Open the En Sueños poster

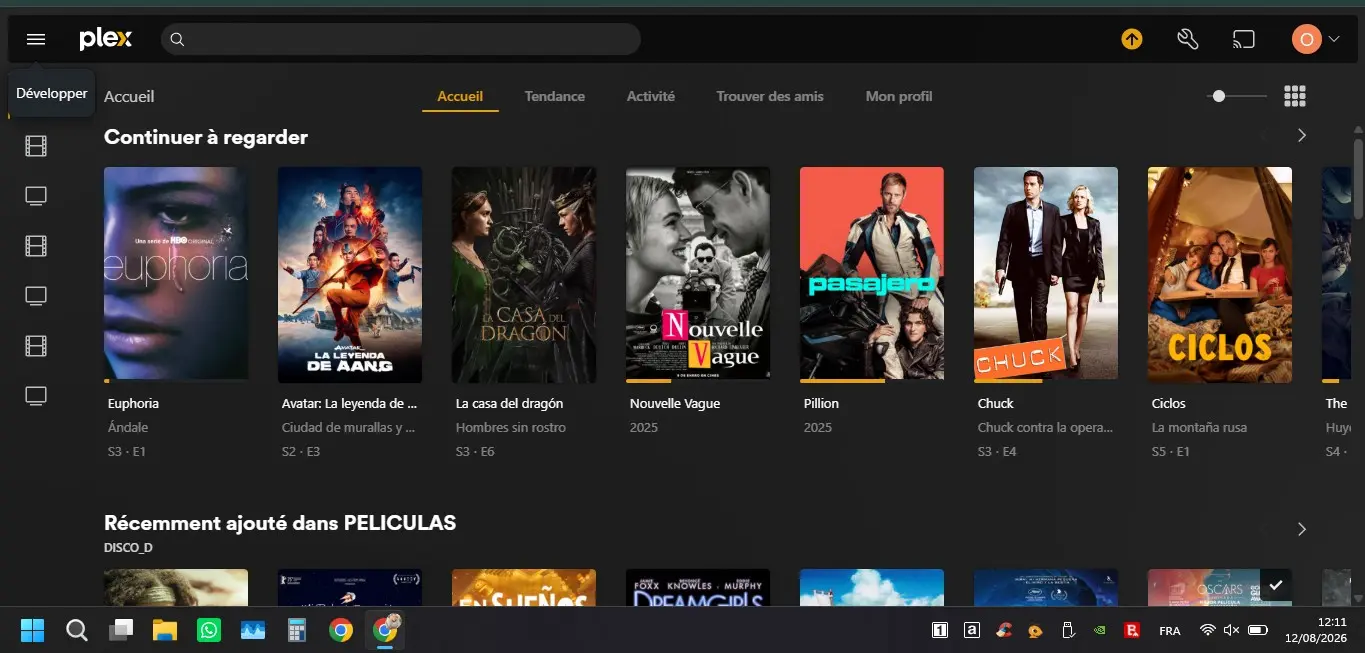click(524, 588)
